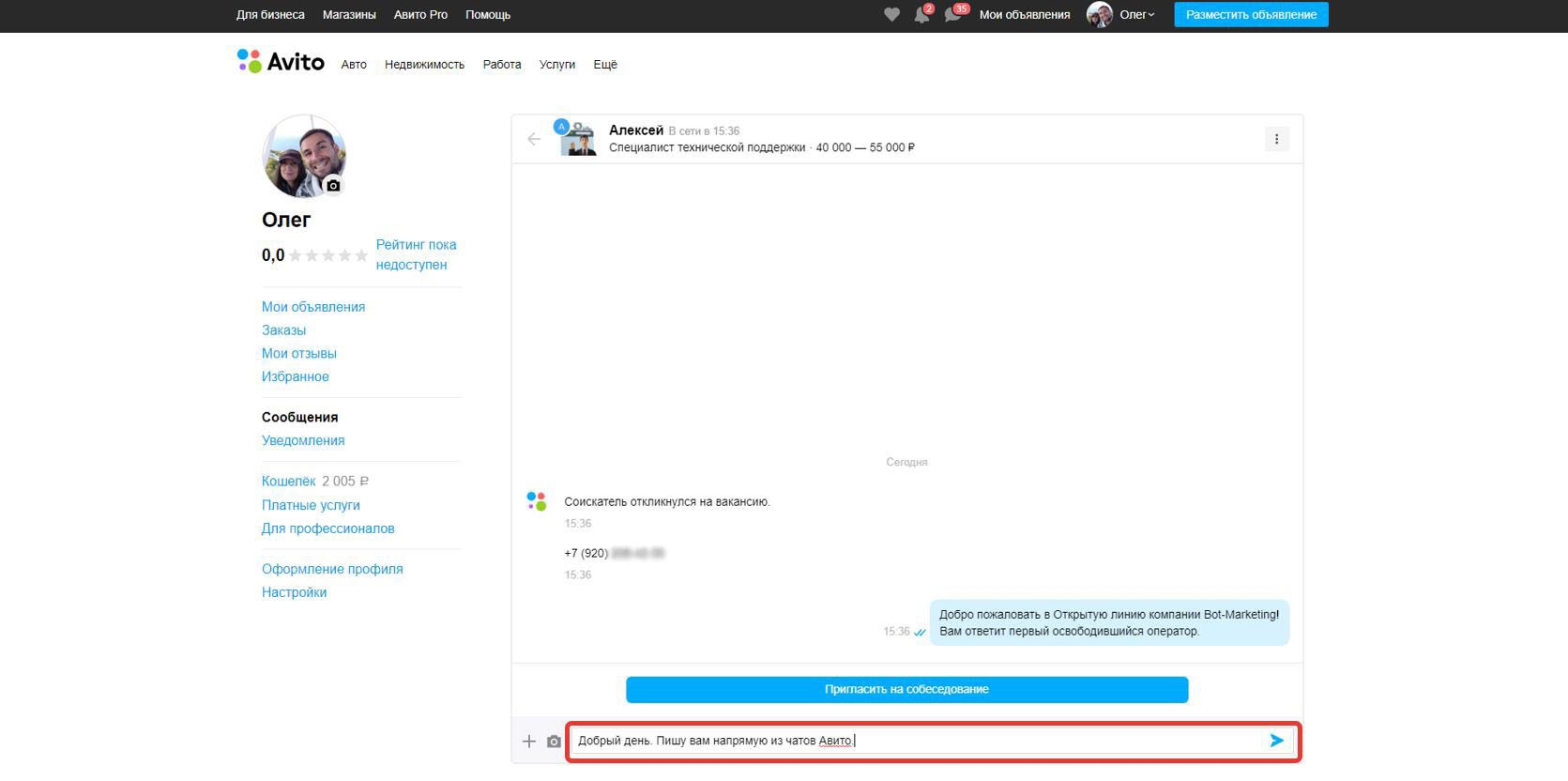Image resolution: width=1568 pixels, height=781 pixels.
Task: Click Пригласить на собеседование button
Action: [906, 689]
